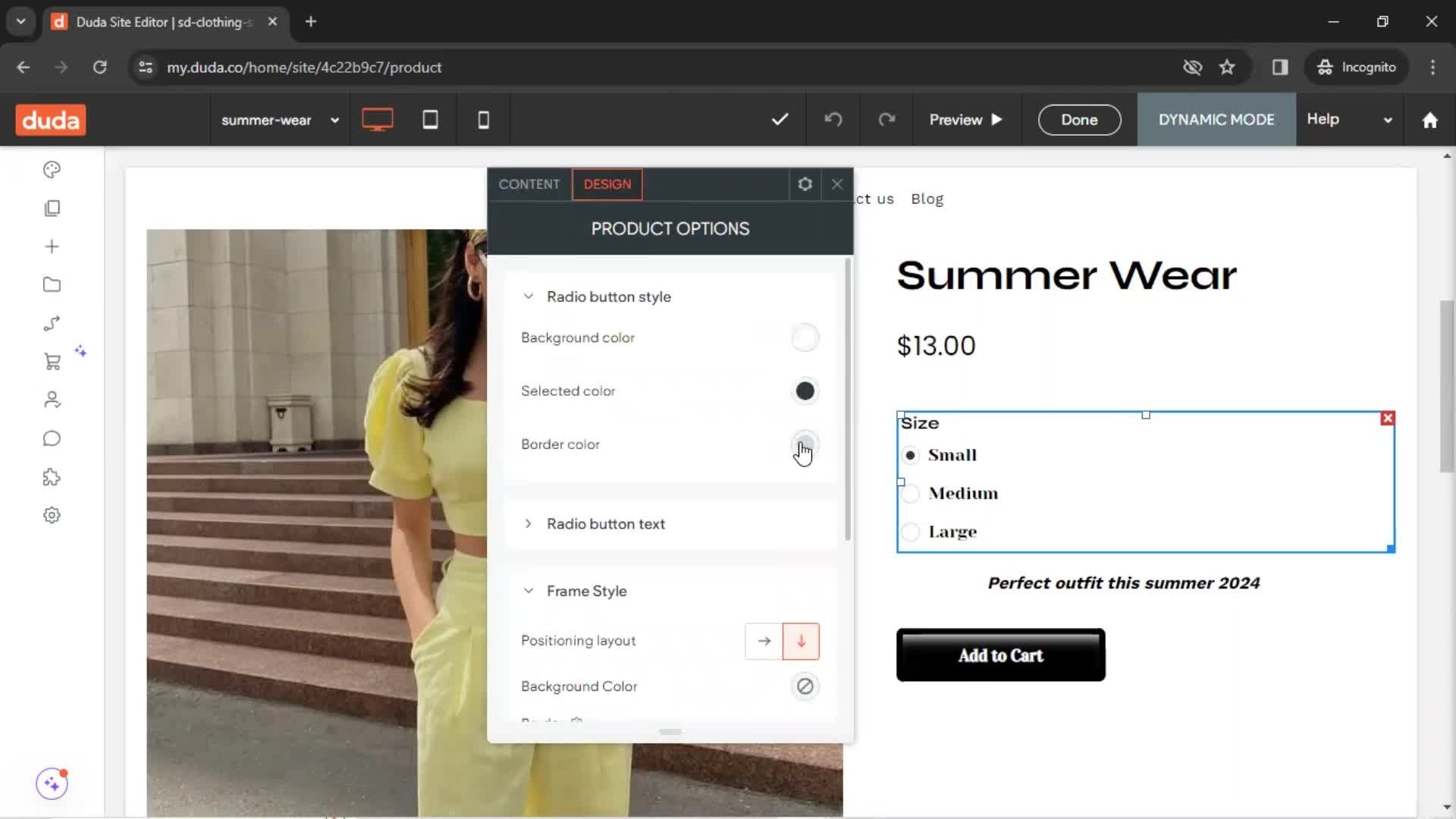Open the Membership person icon

point(52,400)
